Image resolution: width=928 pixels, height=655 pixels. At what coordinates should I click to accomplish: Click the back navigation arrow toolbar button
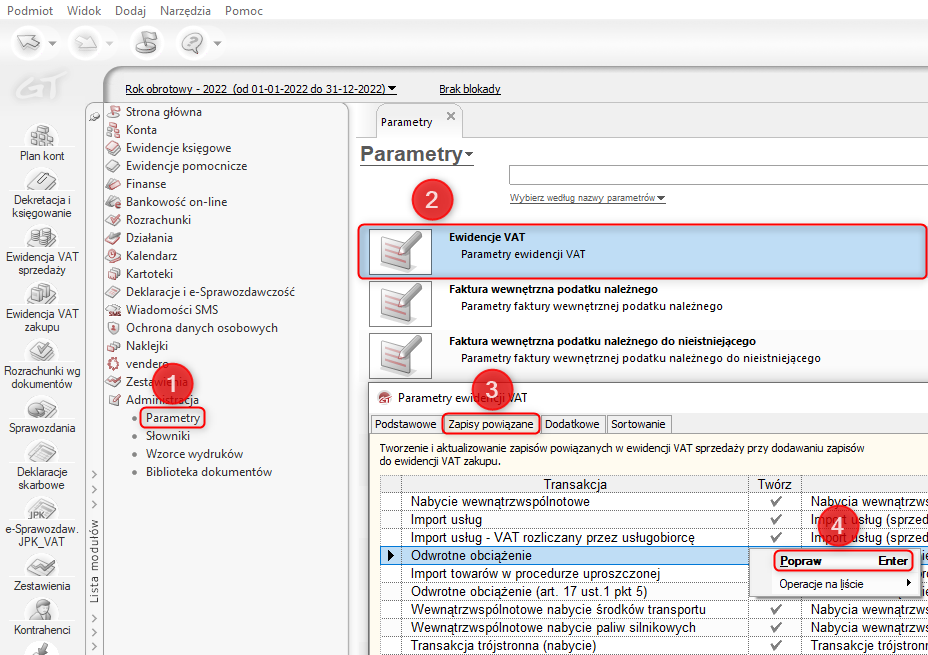(x=28, y=43)
